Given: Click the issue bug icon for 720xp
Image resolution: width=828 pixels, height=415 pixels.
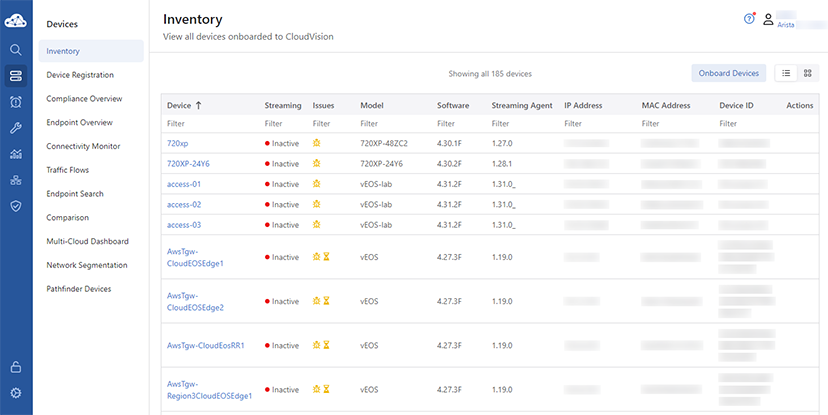Looking at the screenshot, I should tap(316, 143).
